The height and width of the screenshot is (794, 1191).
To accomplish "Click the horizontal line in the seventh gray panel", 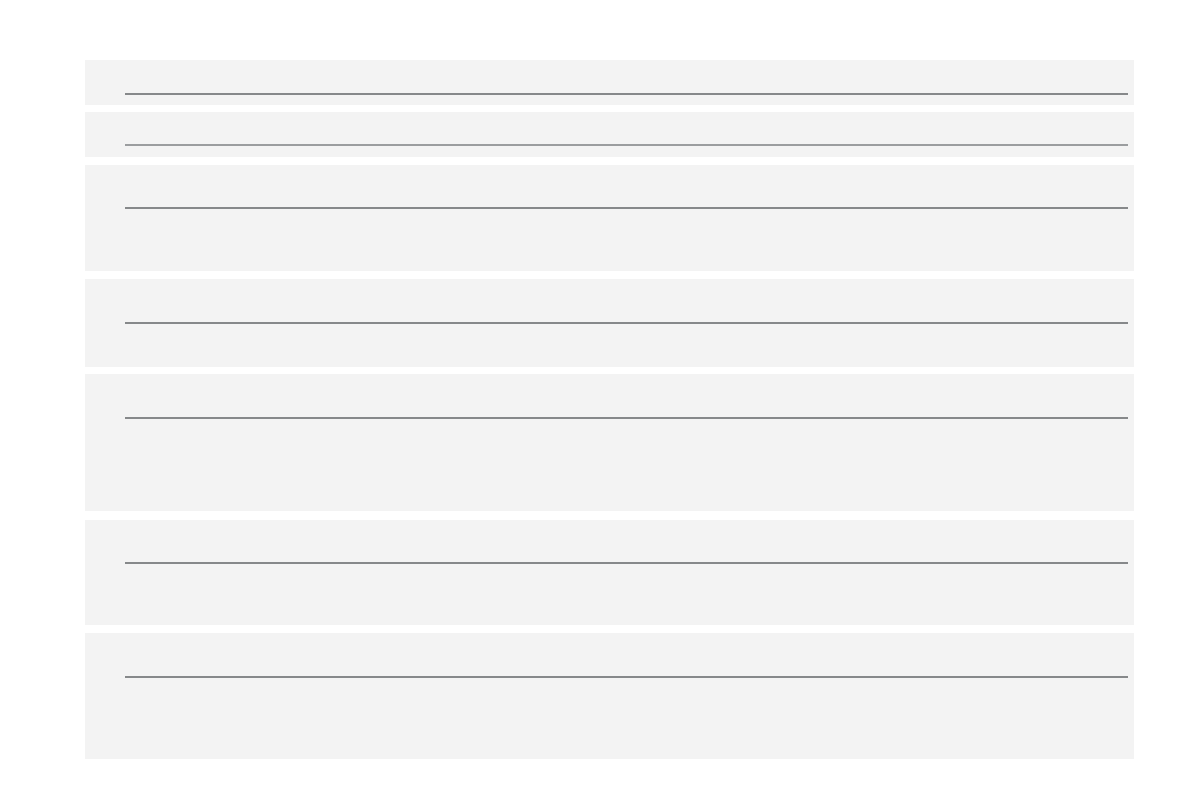I will [625, 677].
